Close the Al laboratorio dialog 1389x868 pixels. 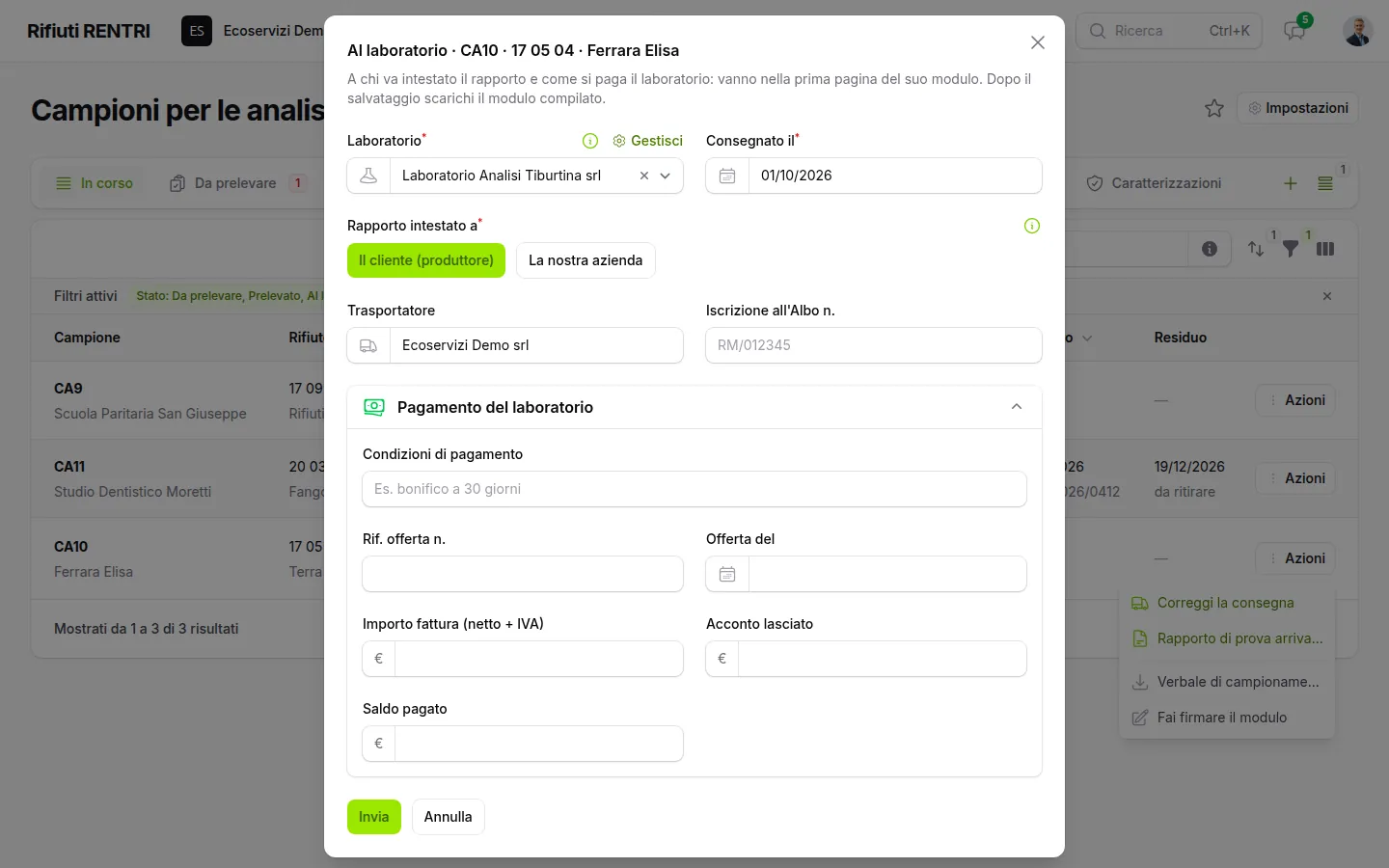click(x=1038, y=42)
